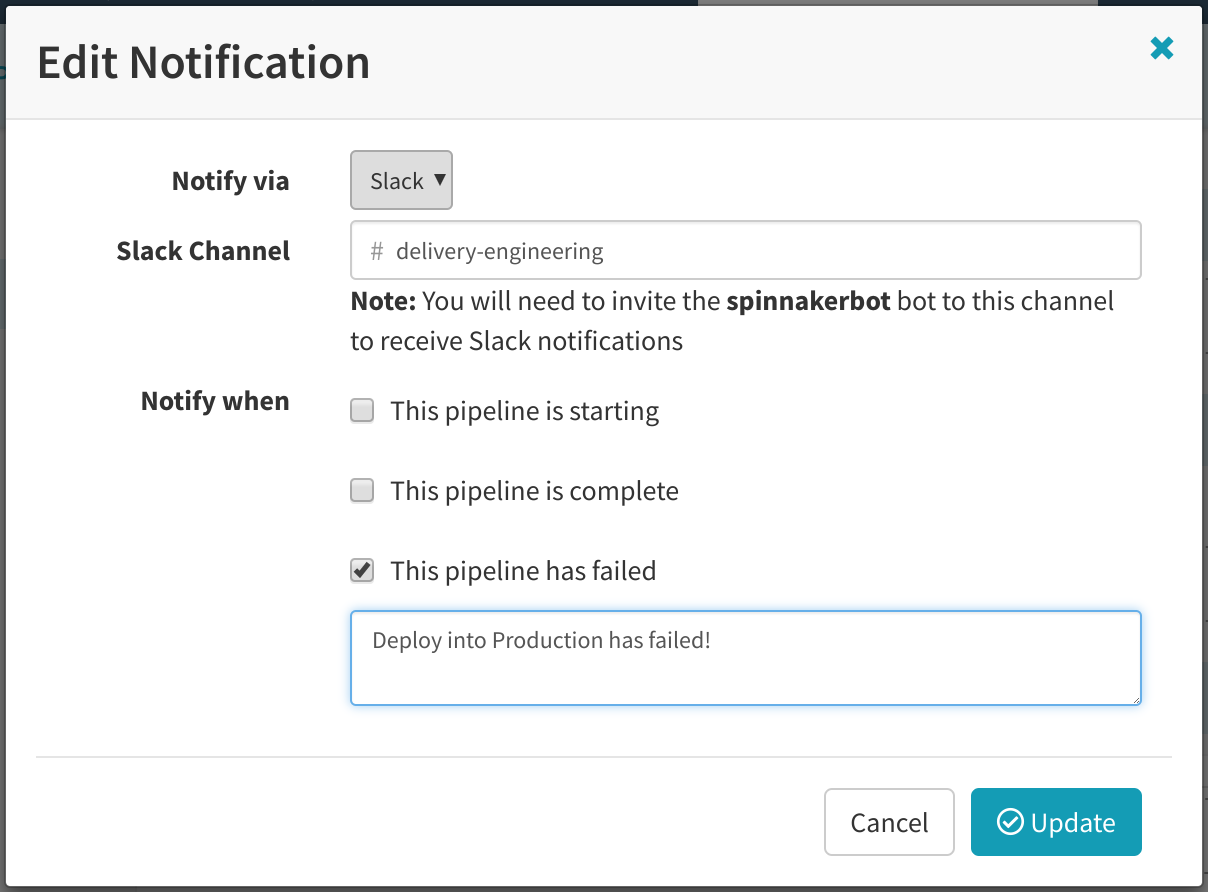Check the 'This pipeline is complete' checkbox
1208x892 pixels.
tap(362, 491)
